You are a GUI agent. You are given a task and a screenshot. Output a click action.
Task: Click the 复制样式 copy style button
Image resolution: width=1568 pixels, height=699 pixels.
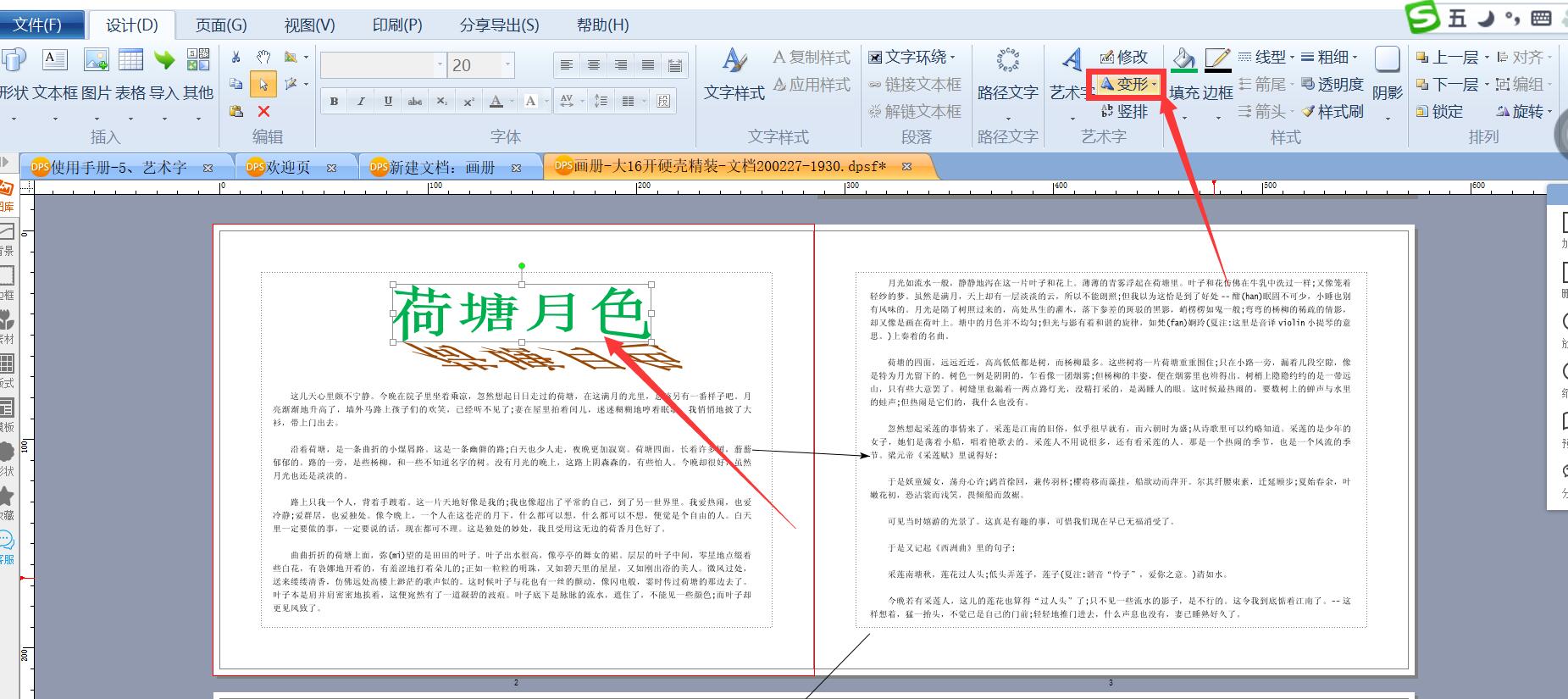(812, 57)
